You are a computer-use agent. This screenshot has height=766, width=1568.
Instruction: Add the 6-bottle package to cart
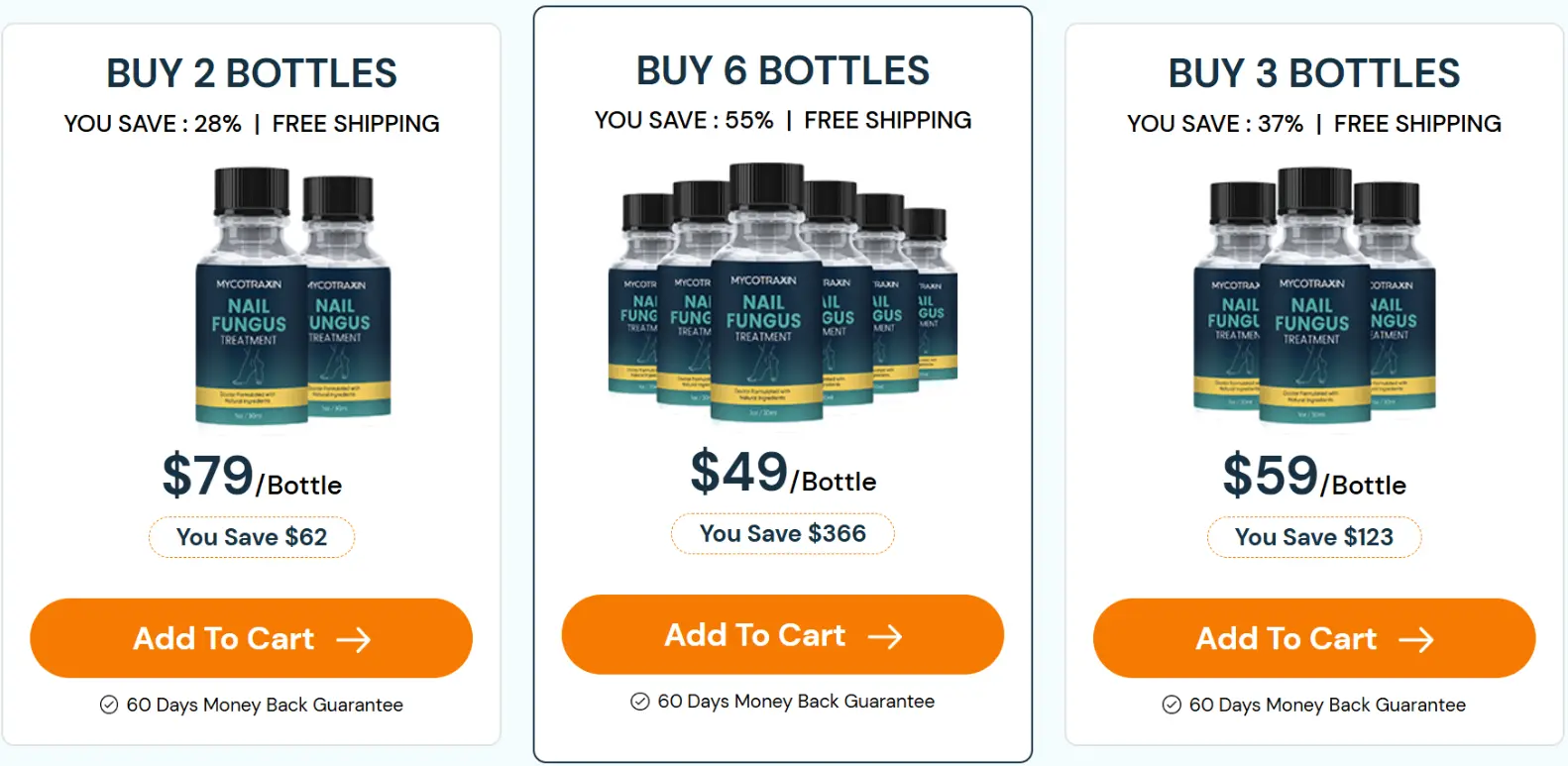click(x=783, y=635)
